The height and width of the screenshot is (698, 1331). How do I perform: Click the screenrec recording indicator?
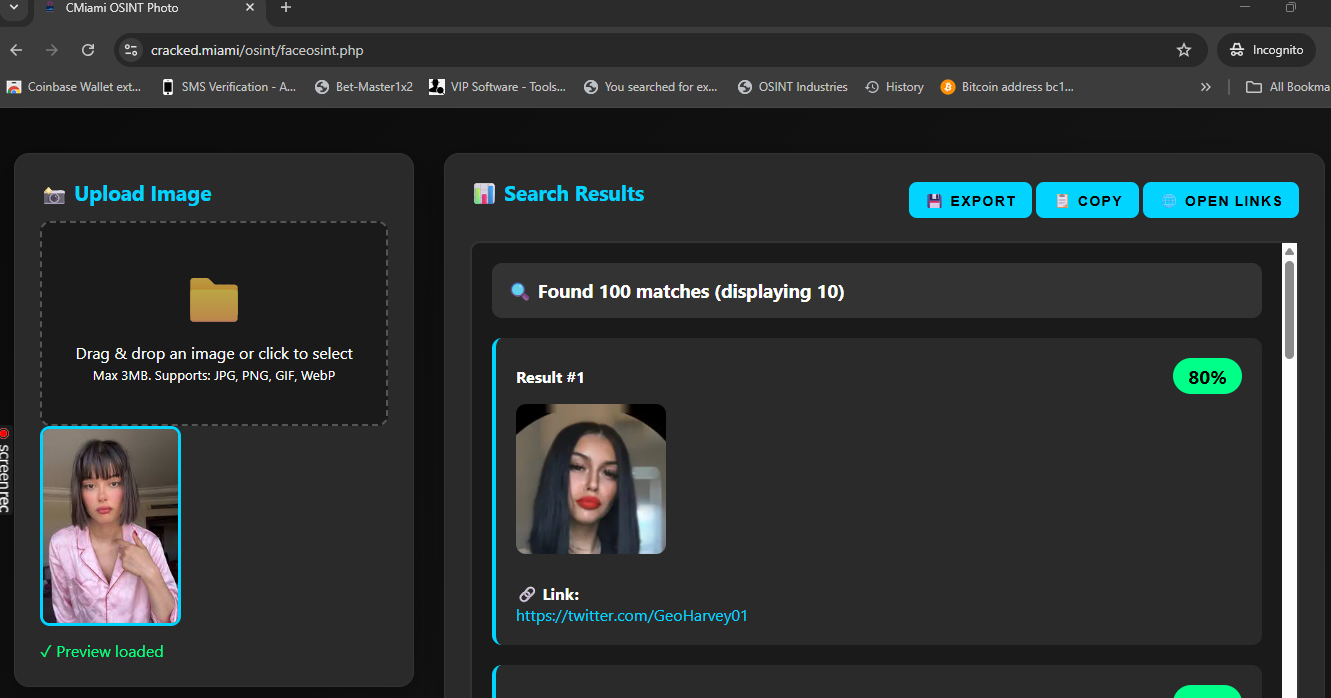point(4,470)
